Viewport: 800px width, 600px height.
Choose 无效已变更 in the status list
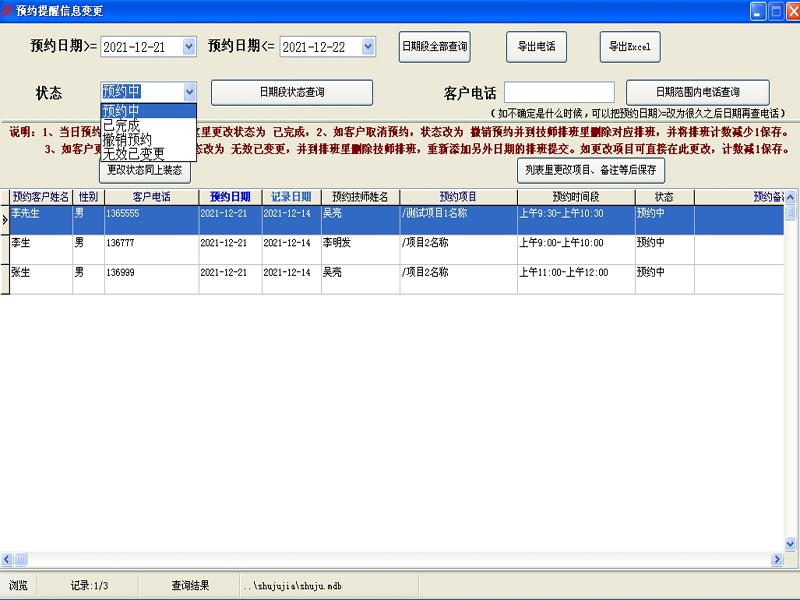click(x=148, y=154)
